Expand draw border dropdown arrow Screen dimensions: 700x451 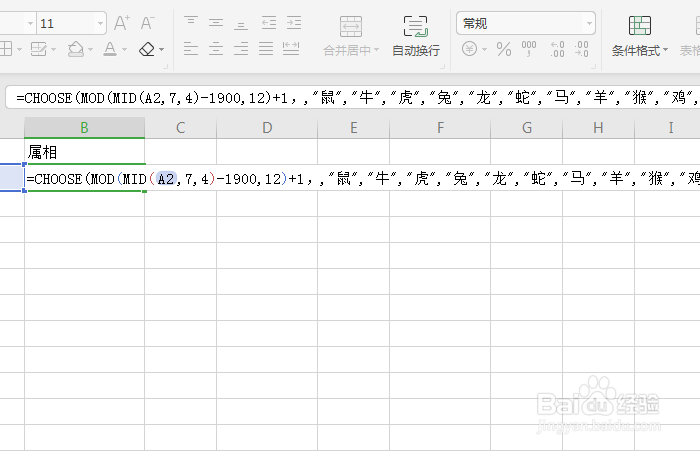coord(54,50)
